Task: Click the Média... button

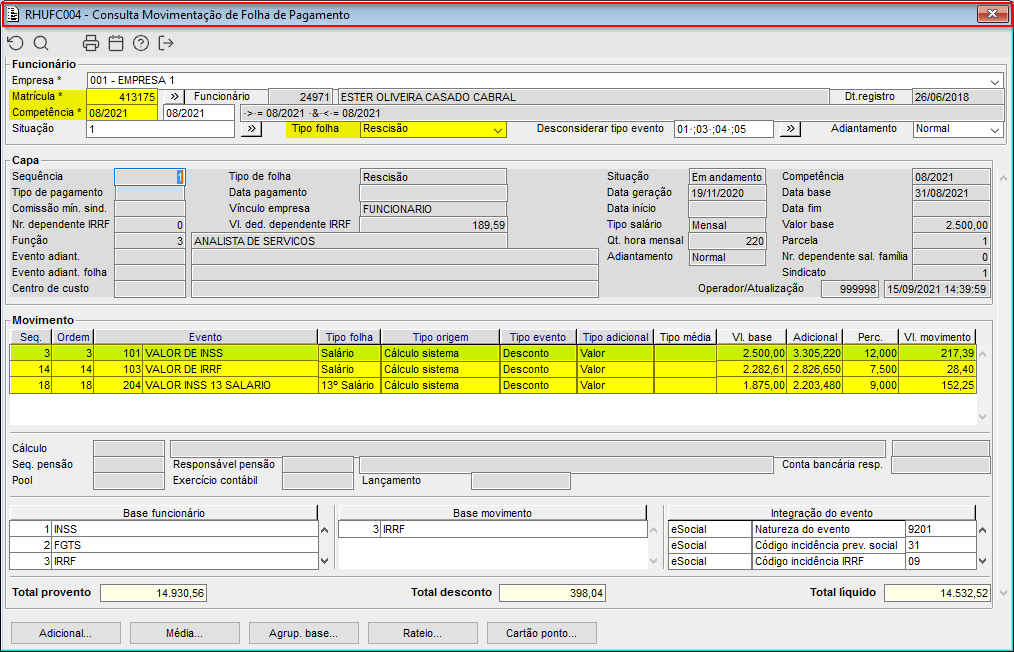Action: [x=185, y=633]
